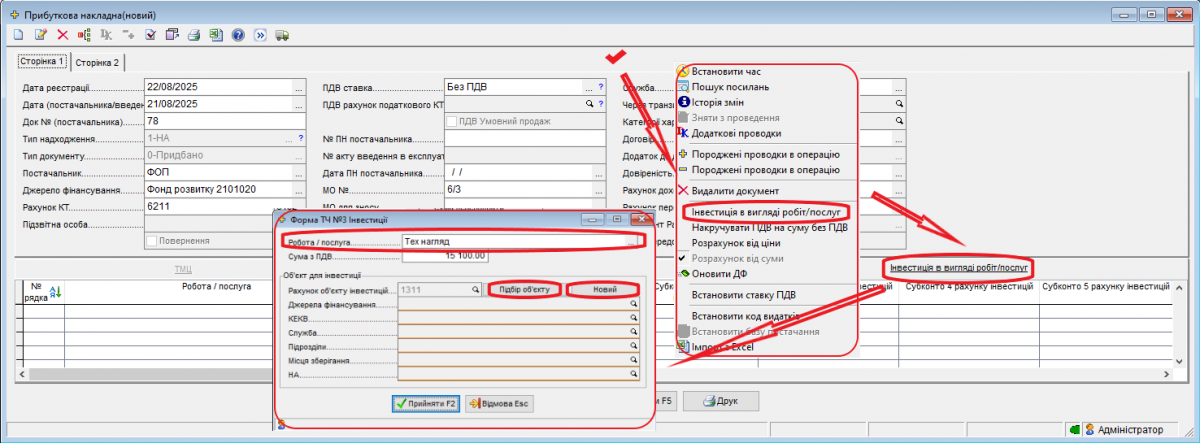Click the new document toolbar icon
Image resolution: width=1200 pixels, height=443 pixels.
[x=18, y=35]
